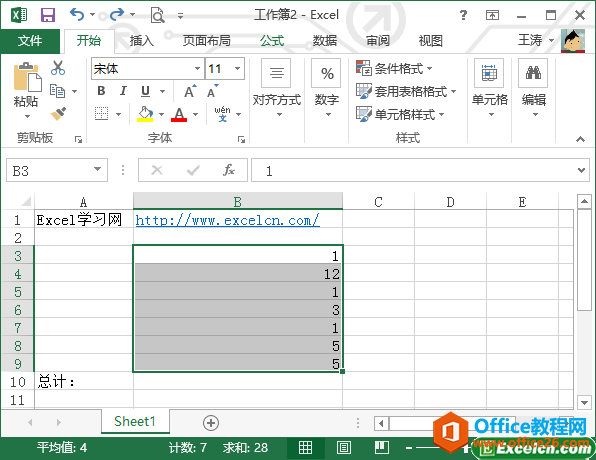The width and height of the screenshot is (596, 460).
Task: Switch to Normal view
Action: (x=305, y=447)
